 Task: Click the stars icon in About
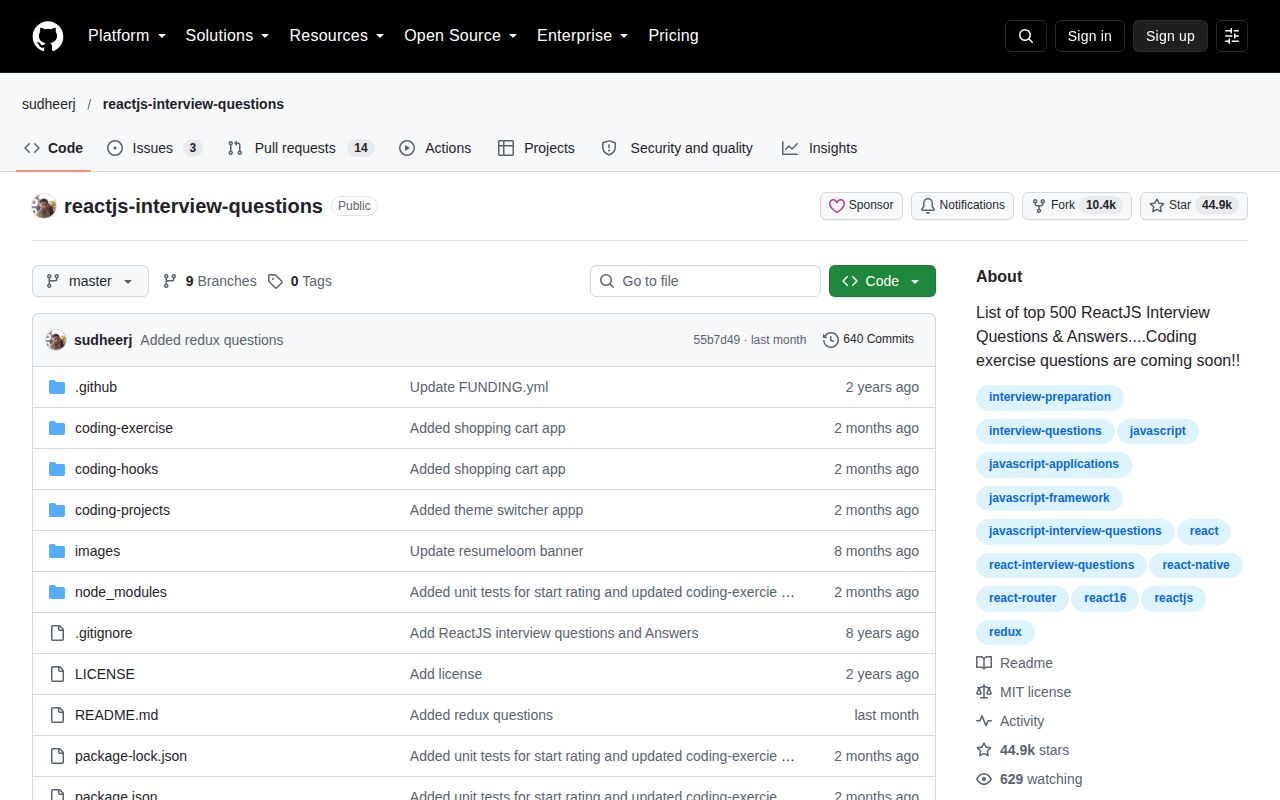click(x=984, y=750)
